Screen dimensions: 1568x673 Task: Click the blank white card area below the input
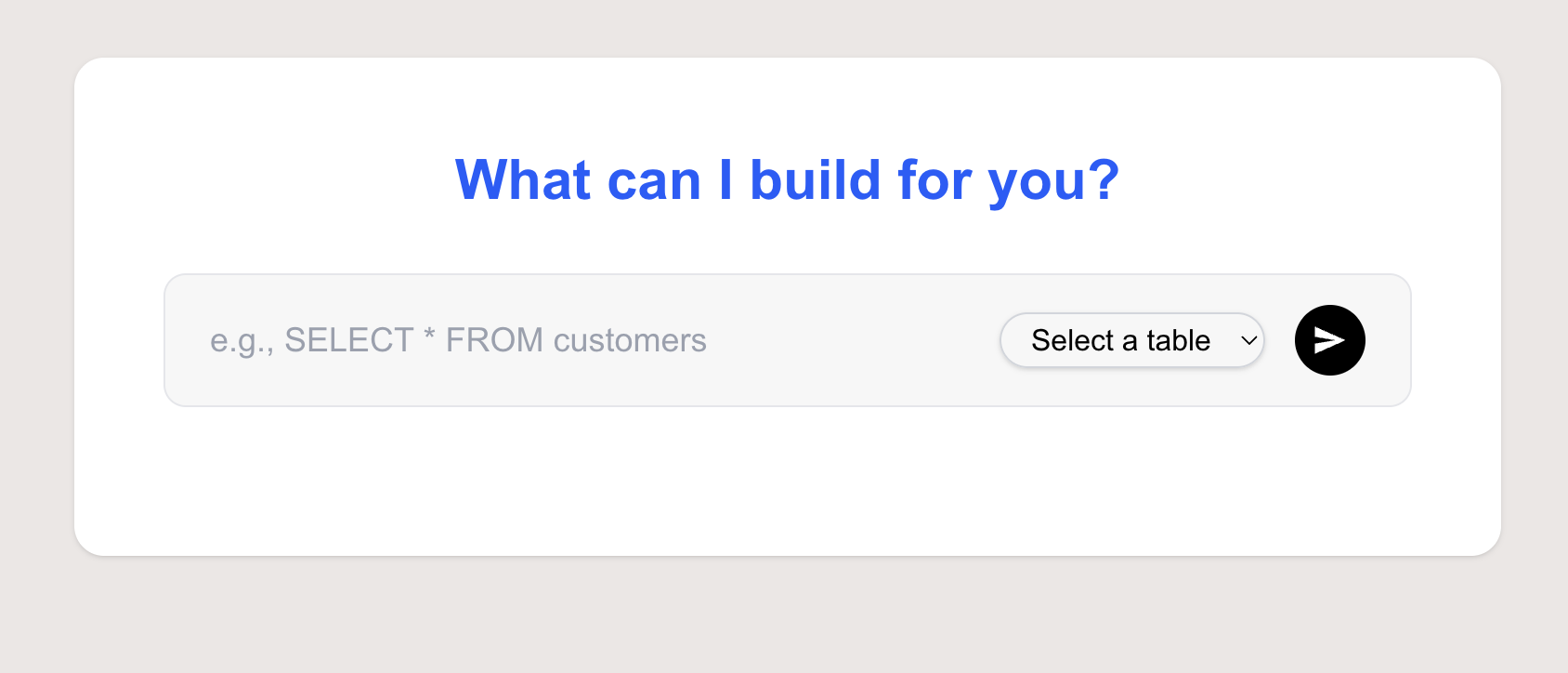(x=787, y=482)
